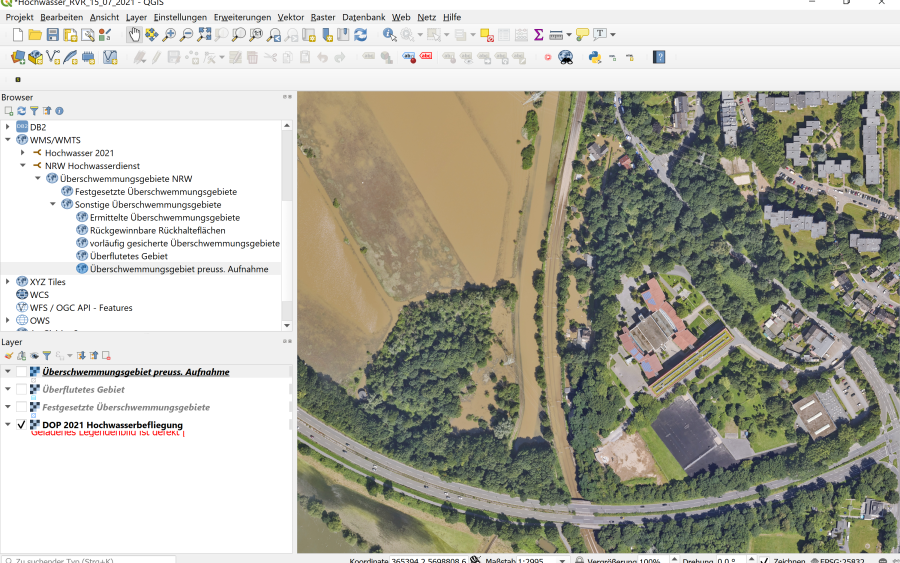The image size is (900, 563).
Task: Collapse the WMS/WMTS browser node
Action: [8, 140]
